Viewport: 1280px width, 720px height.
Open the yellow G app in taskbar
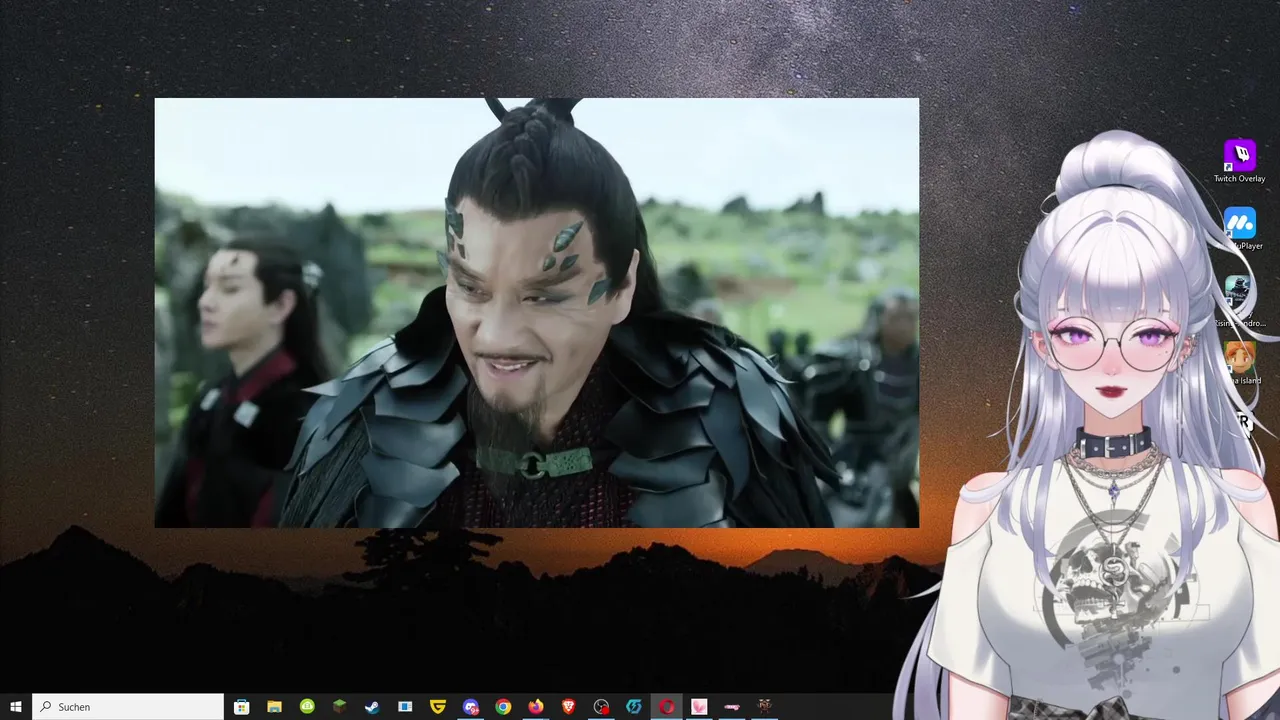(438, 707)
